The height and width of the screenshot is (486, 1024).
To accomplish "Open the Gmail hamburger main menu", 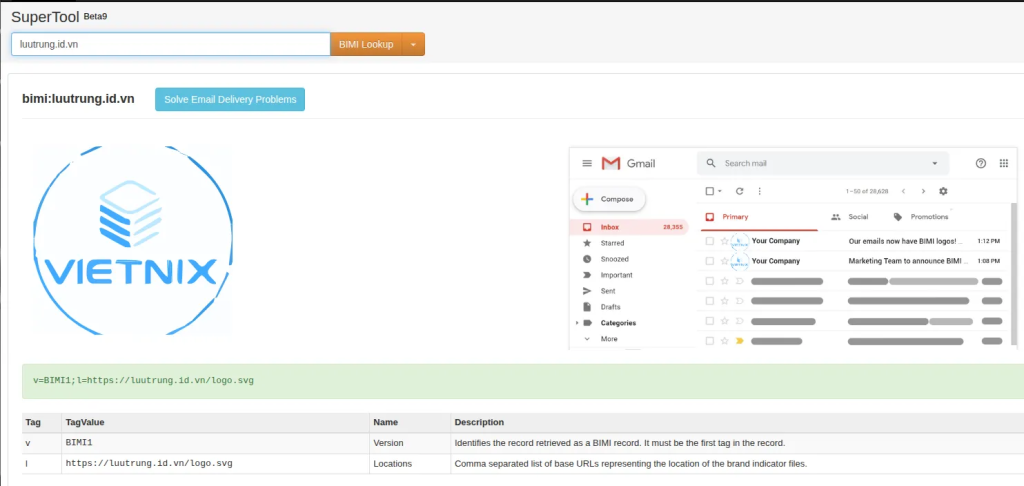I will 587,163.
